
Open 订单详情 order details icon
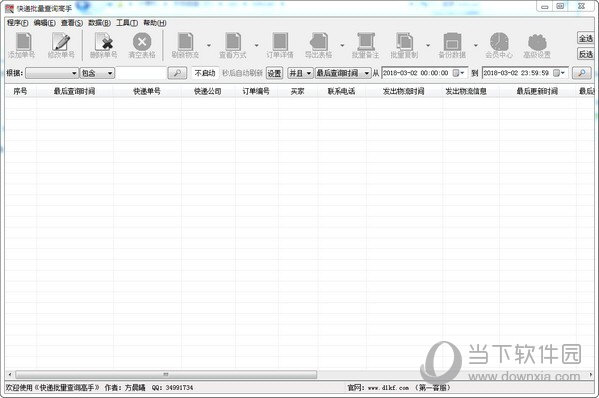280,42
